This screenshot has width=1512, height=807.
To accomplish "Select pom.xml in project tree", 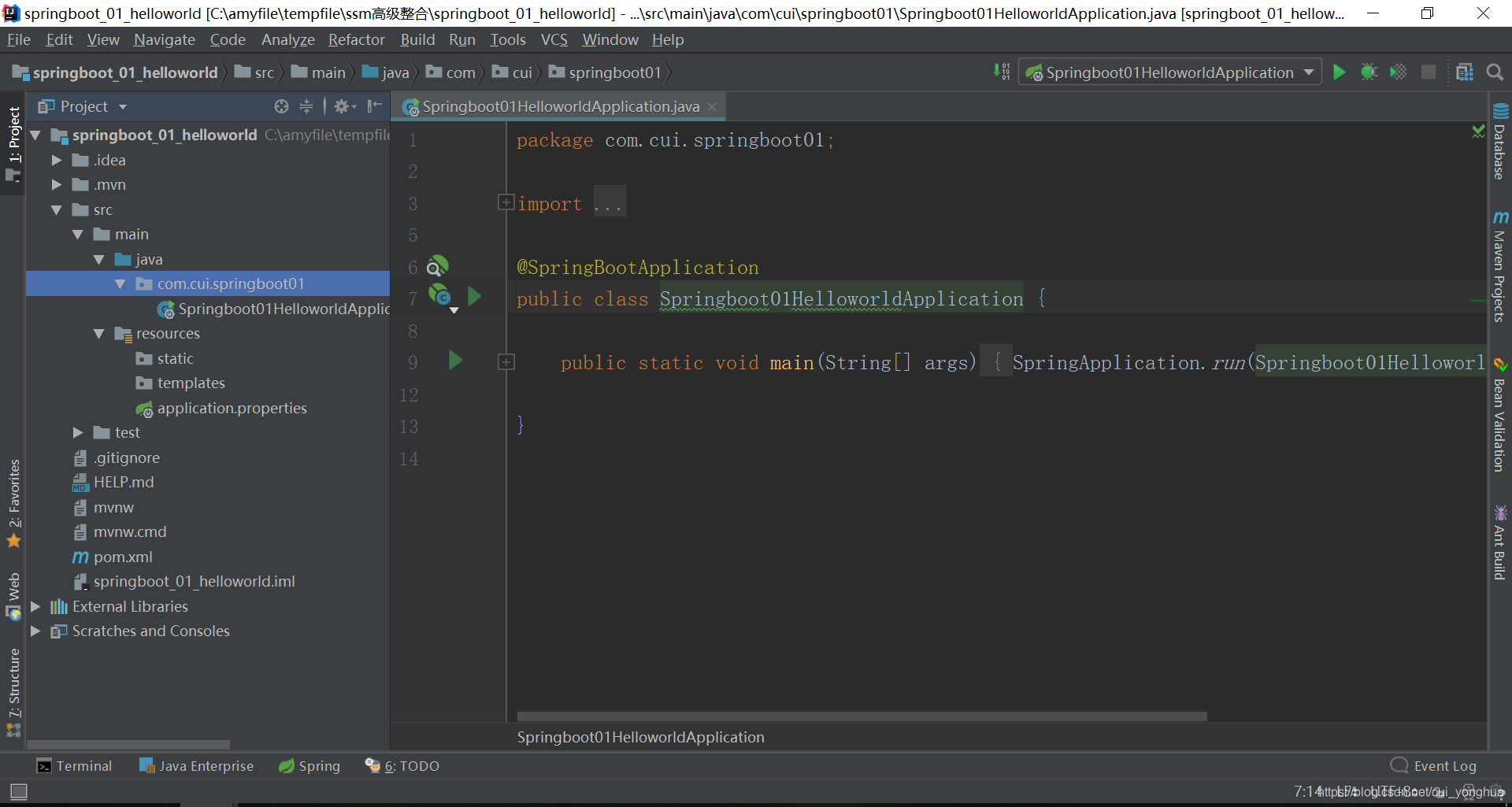I will (x=123, y=557).
